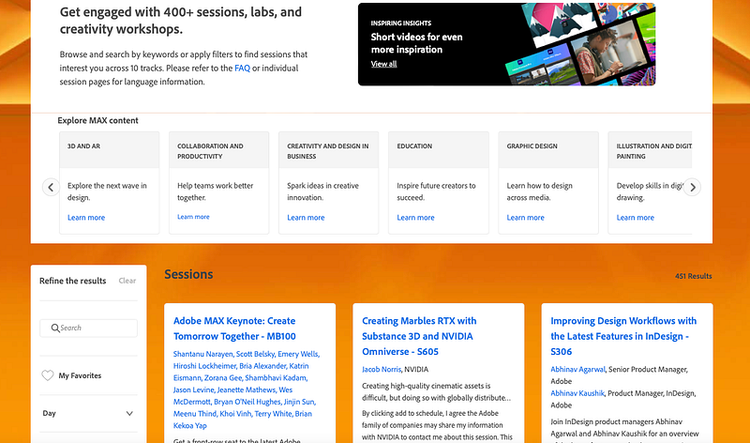The height and width of the screenshot is (443, 750).
Task: Open the FAQ link
Action: click(x=242, y=68)
